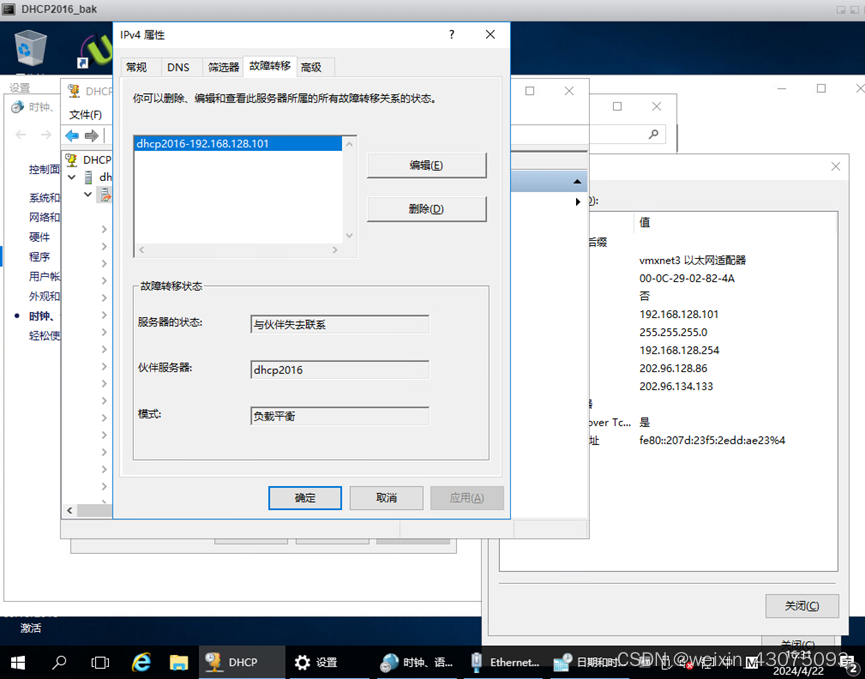Collapse the dhcp2016 server node chevron

click(x=71, y=177)
